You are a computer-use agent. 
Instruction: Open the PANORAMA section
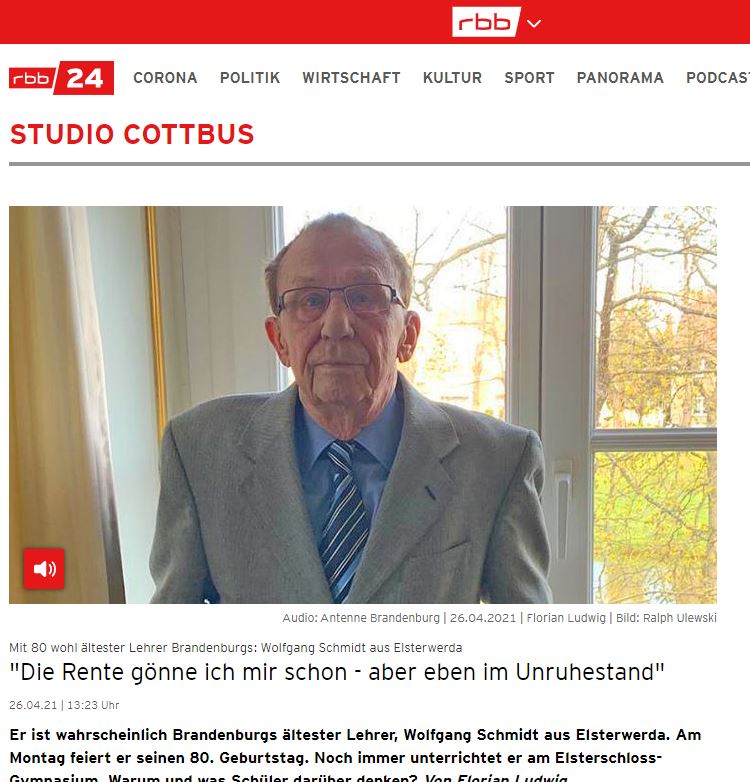[x=620, y=78]
